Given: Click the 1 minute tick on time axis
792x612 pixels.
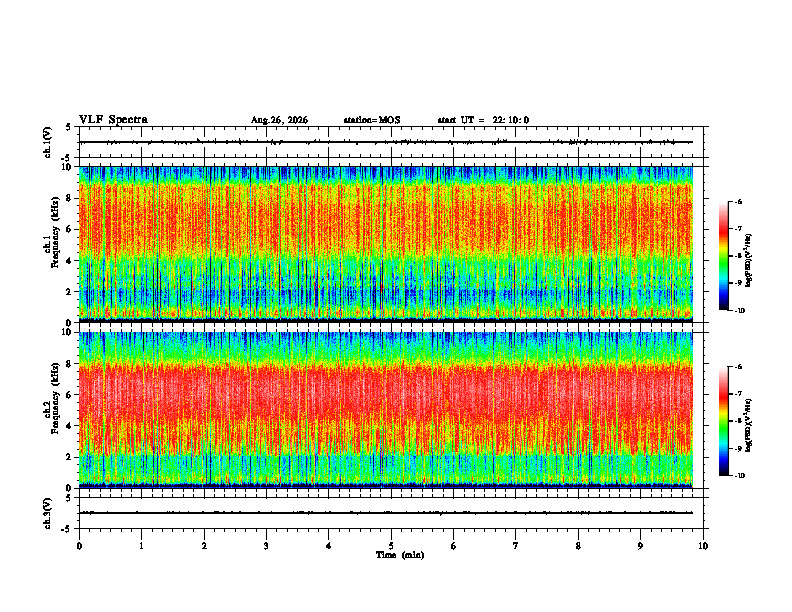Looking at the screenshot, I should click(141, 546).
